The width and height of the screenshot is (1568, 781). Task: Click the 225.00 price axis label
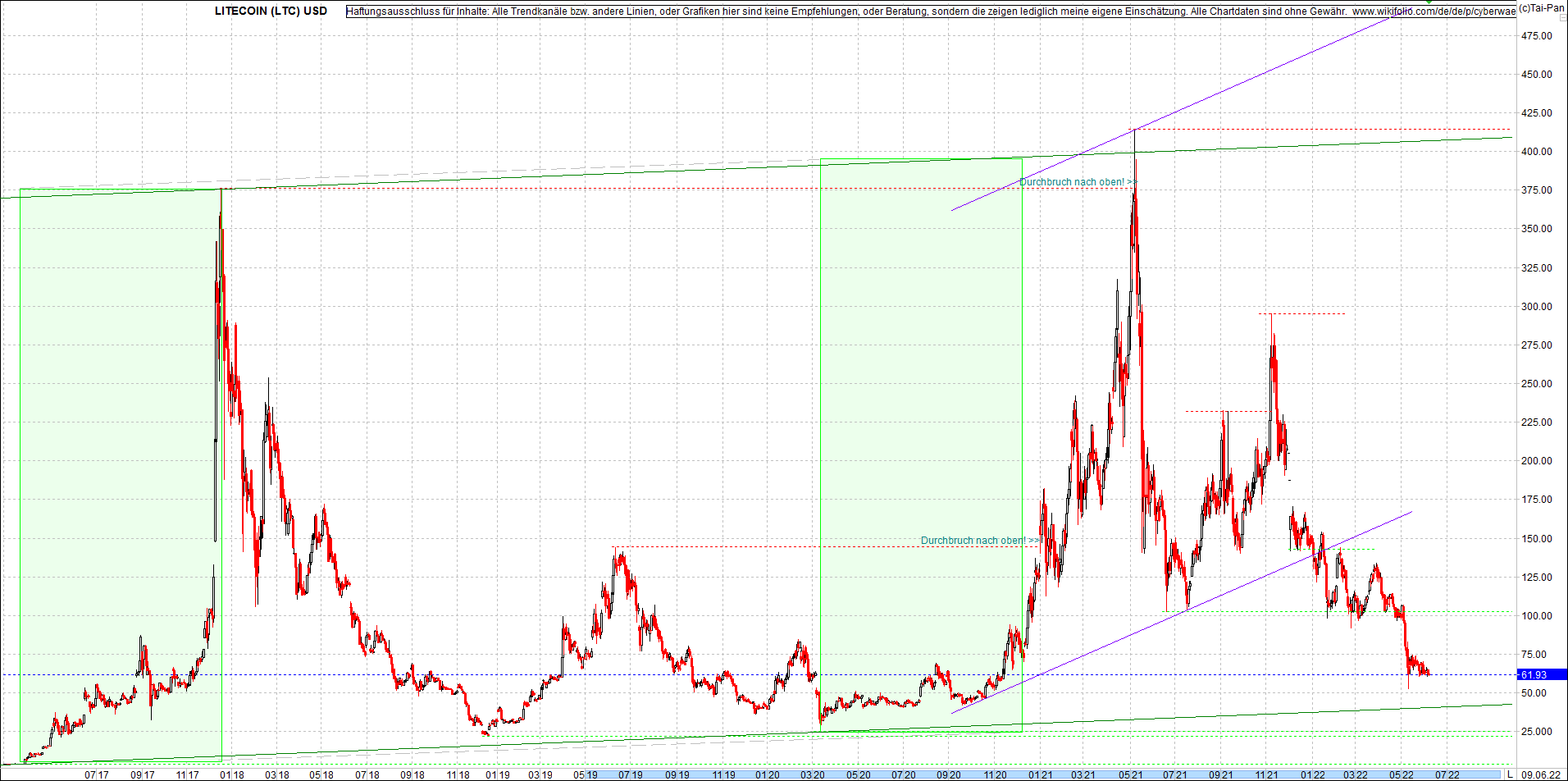[x=1537, y=422]
